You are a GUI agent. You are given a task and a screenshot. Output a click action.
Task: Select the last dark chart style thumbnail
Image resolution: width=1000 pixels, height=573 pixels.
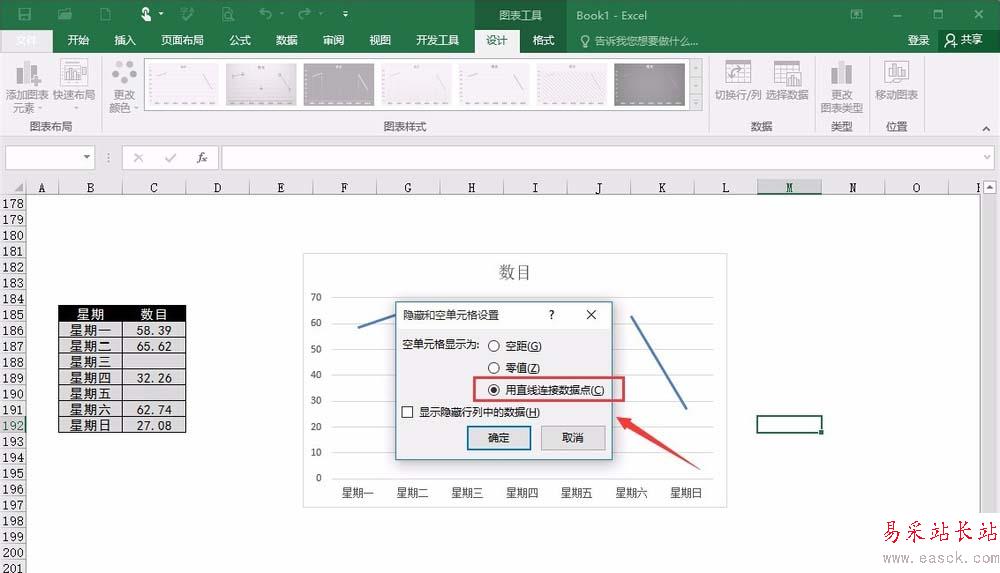click(649, 84)
